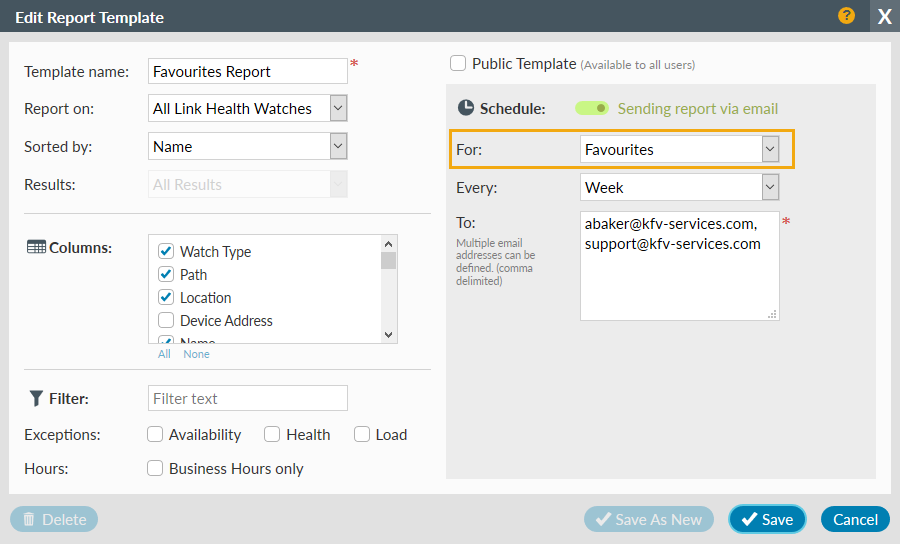
Task: Enable the Availability exceptions checkbox
Action: click(155, 434)
